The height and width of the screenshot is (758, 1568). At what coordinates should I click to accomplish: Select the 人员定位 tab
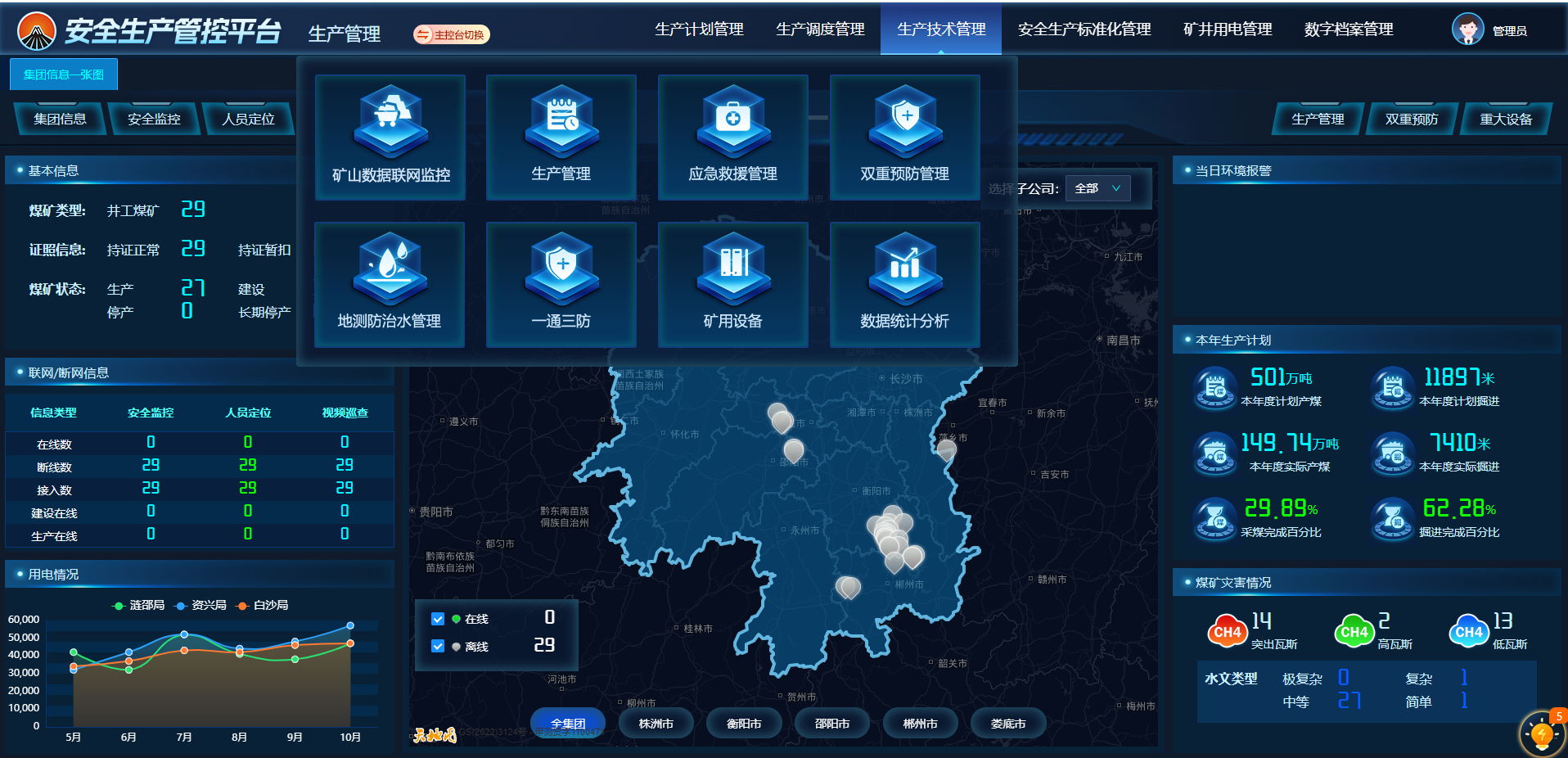coord(248,120)
